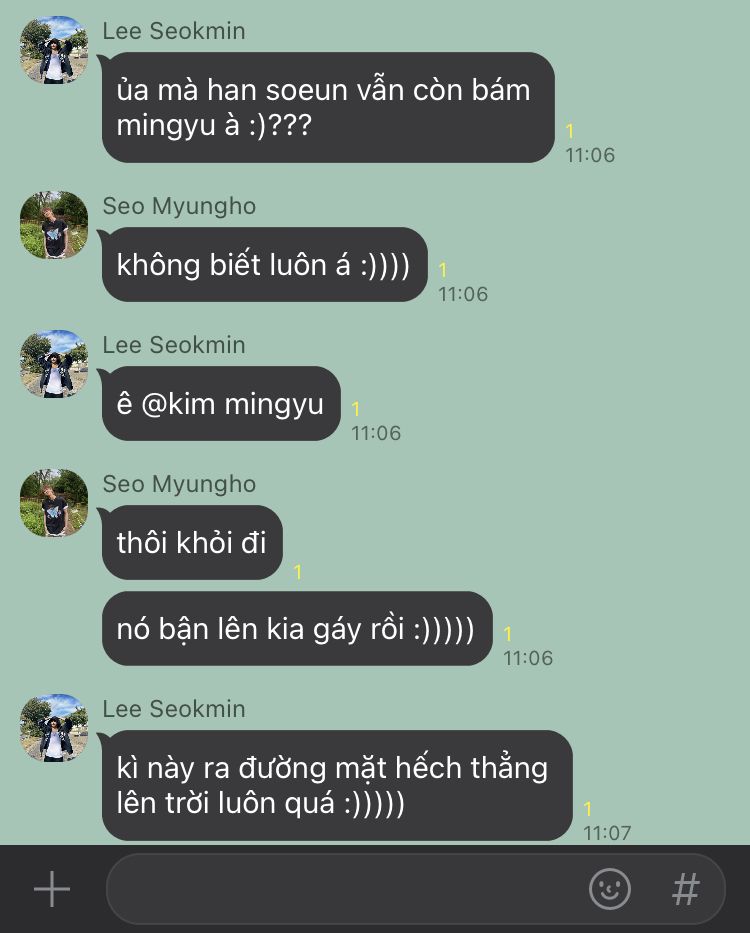Open the emoji smiley picker
The height and width of the screenshot is (933, 750).
(x=610, y=889)
